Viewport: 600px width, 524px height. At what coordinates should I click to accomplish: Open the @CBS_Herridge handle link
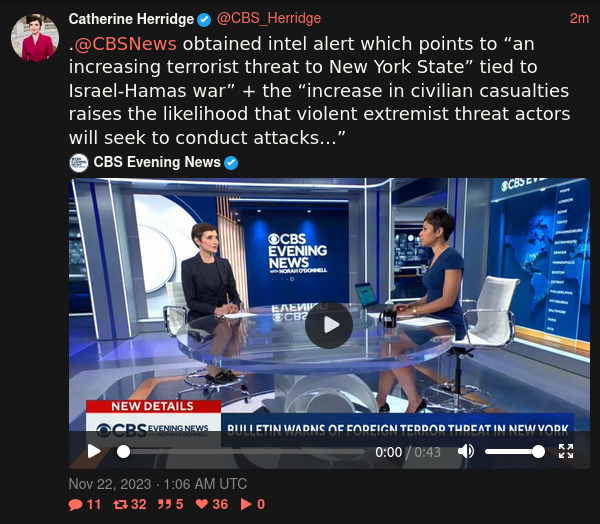269,18
